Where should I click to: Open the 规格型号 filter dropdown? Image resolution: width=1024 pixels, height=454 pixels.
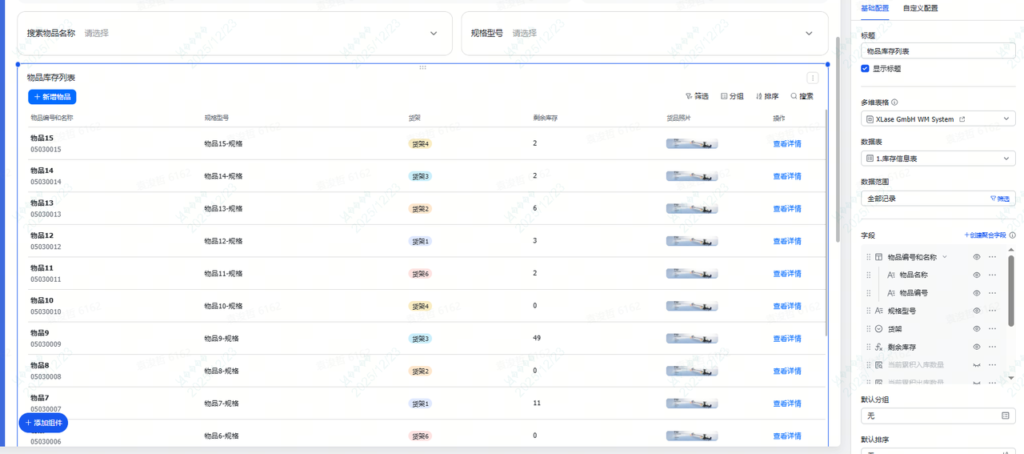tap(809, 33)
